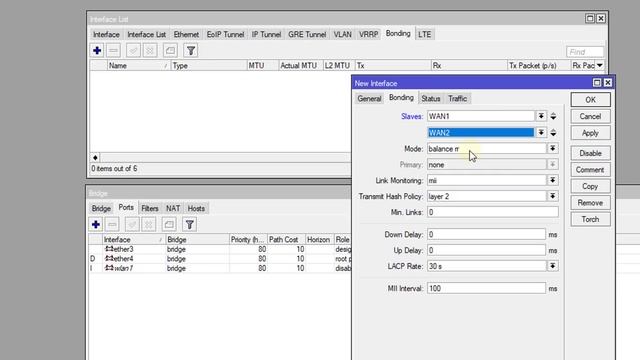Click the Remove button
The height and width of the screenshot is (360, 640).
[590, 203]
